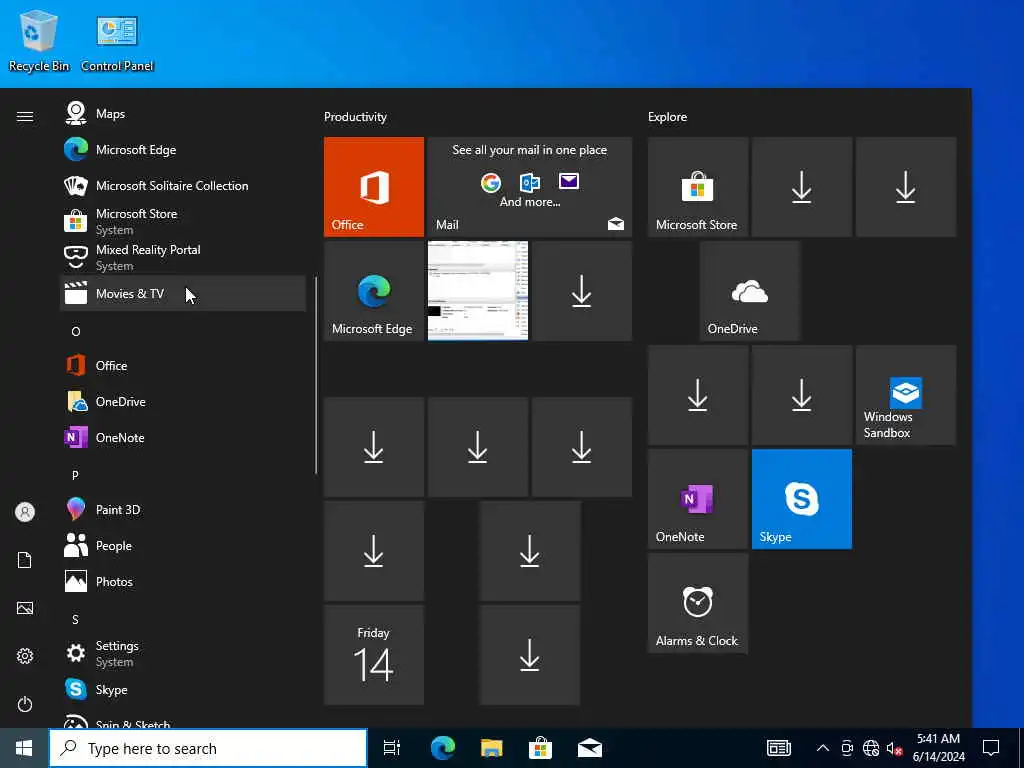Click the letter S section header
This screenshot has width=1024, height=768.
pos(75,619)
